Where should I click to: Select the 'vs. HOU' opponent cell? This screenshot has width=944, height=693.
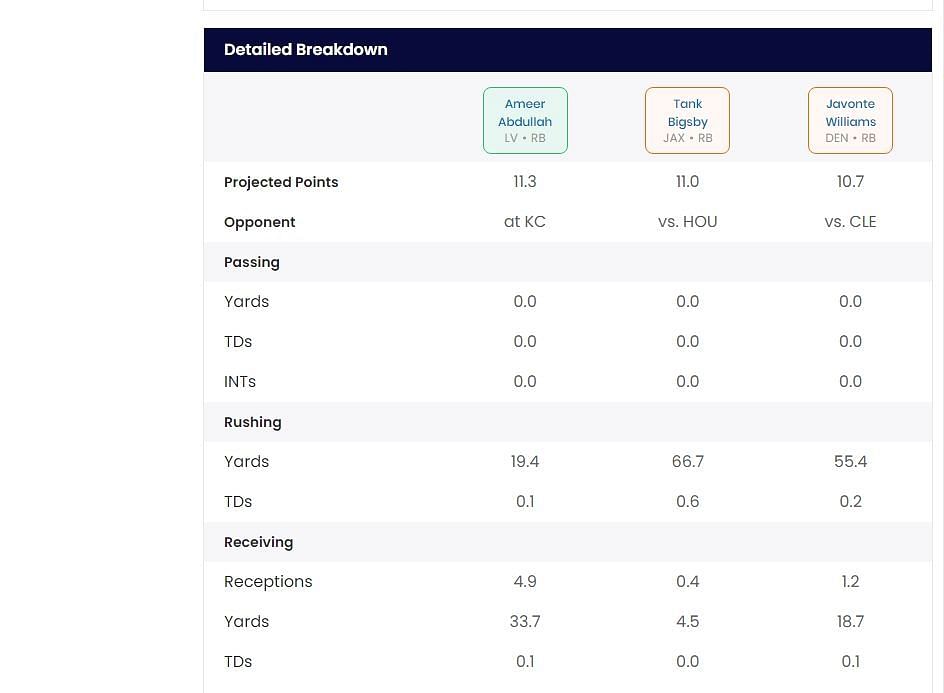(687, 222)
